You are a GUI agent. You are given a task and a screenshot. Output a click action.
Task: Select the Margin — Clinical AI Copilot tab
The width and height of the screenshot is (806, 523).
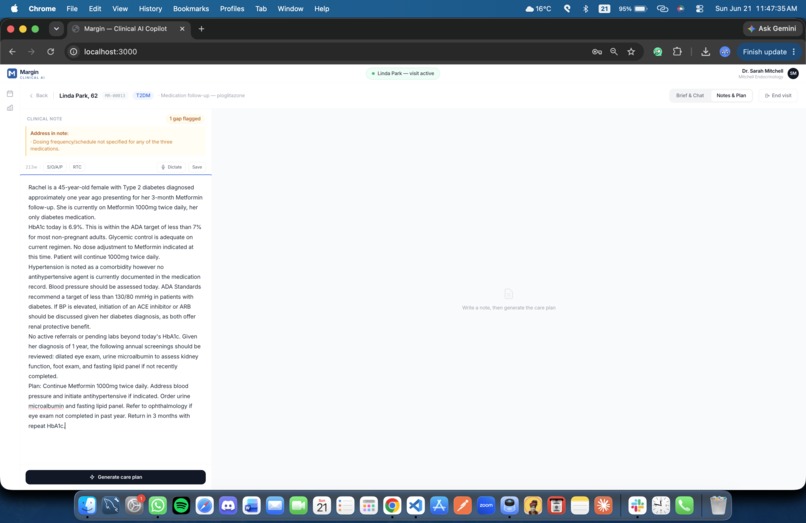coord(125,29)
